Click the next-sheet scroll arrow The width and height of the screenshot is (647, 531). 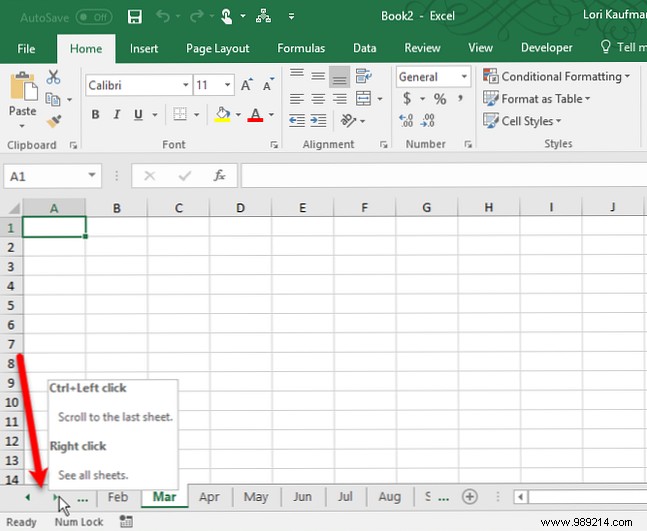point(55,498)
